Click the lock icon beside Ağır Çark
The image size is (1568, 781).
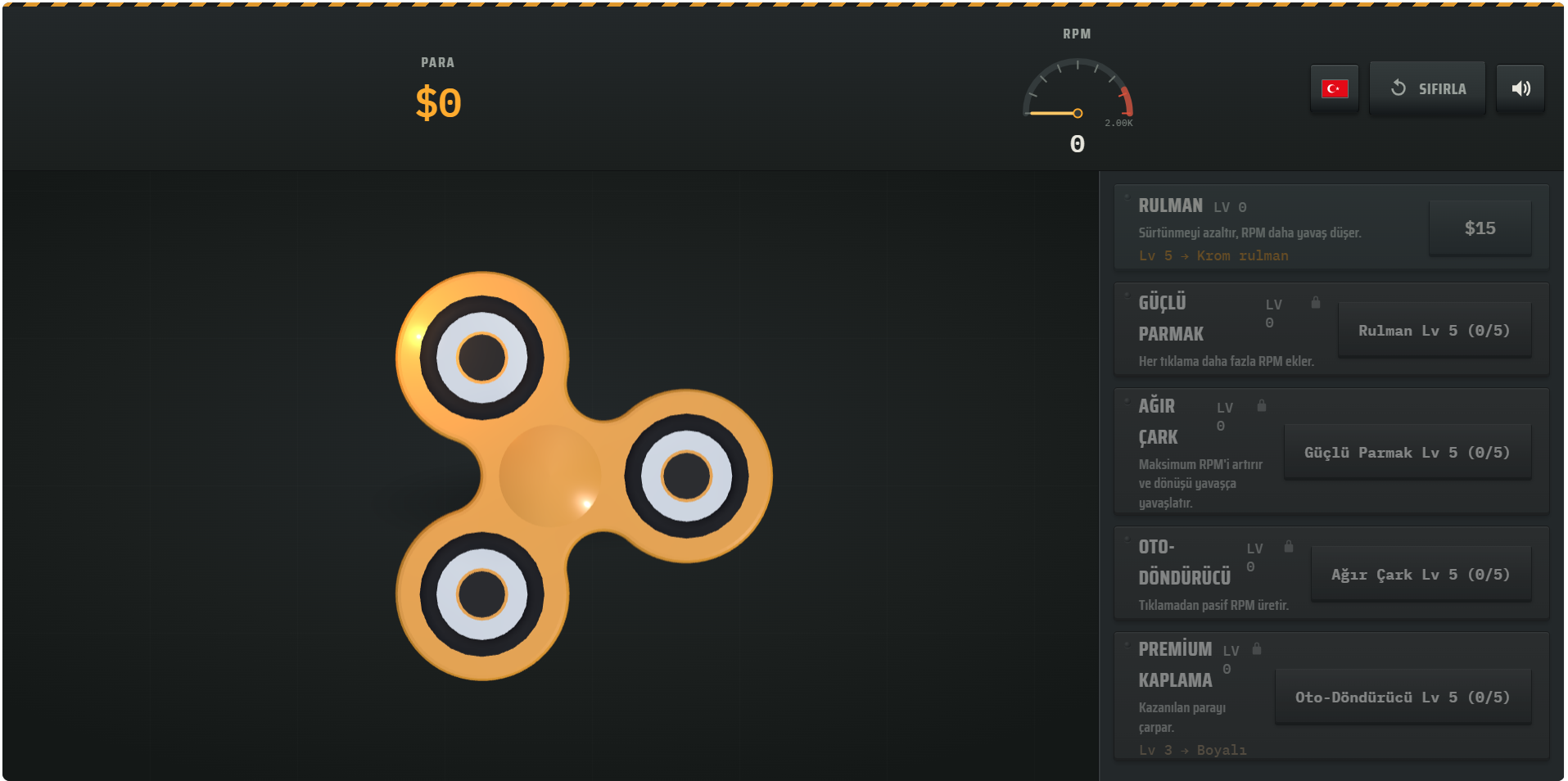[1262, 406]
